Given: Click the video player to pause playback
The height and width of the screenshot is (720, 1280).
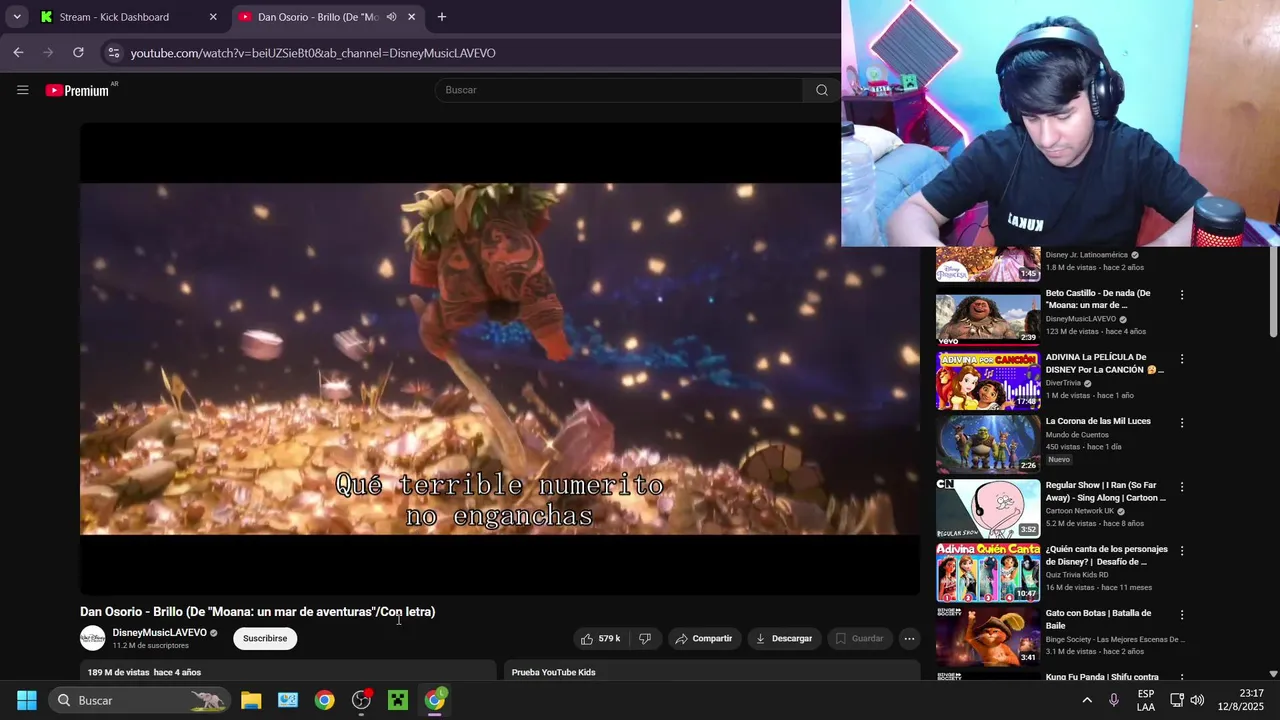Looking at the screenshot, I should [x=500, y=358].
